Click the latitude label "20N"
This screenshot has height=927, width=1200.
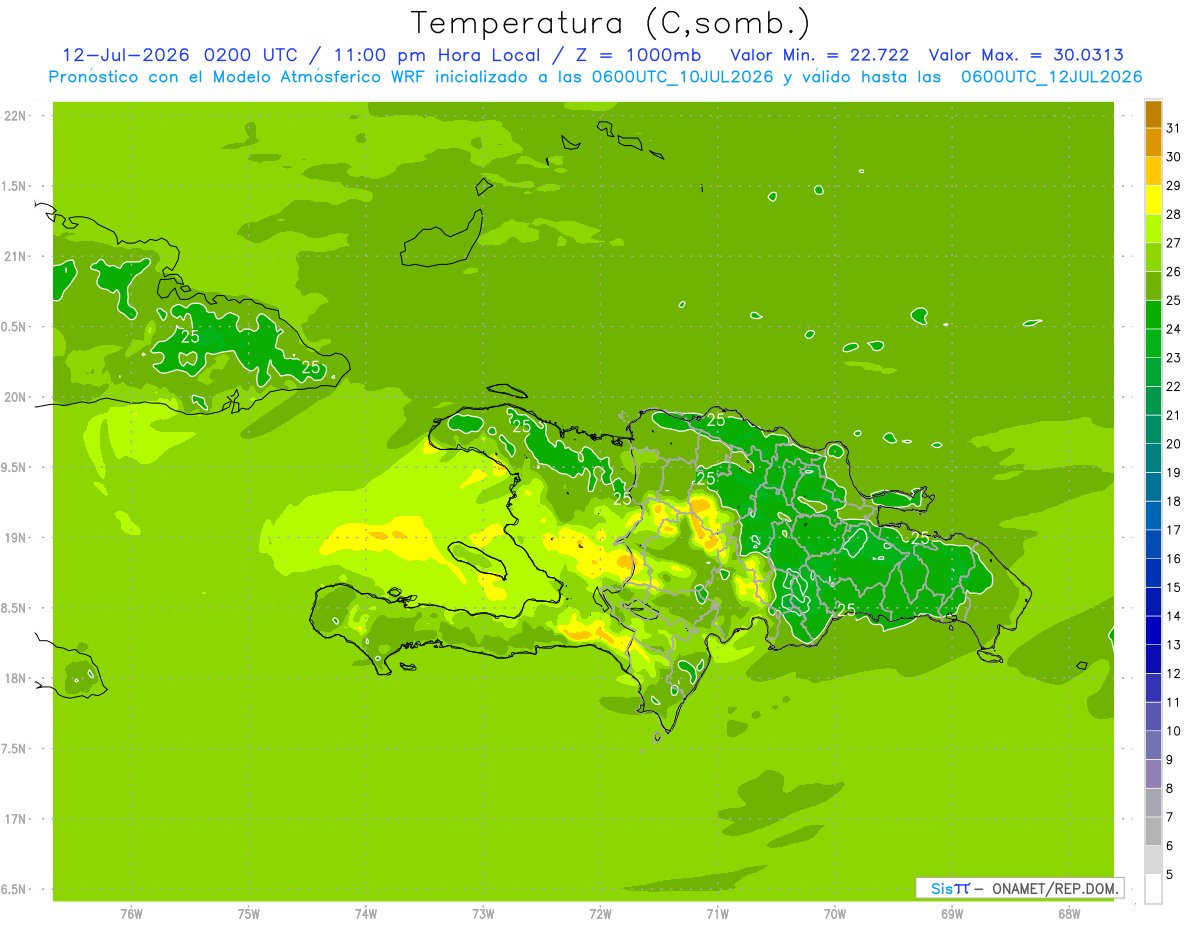click(x=17, y=398)
